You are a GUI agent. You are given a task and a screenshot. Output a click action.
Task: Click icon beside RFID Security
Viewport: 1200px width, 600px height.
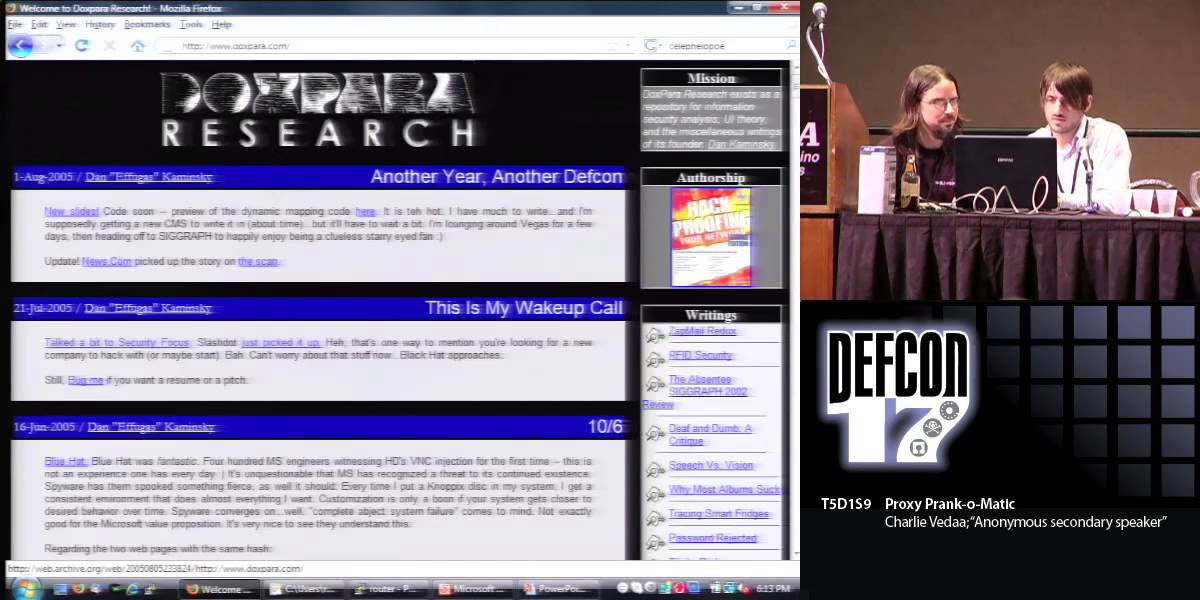[x=655, y=359]
